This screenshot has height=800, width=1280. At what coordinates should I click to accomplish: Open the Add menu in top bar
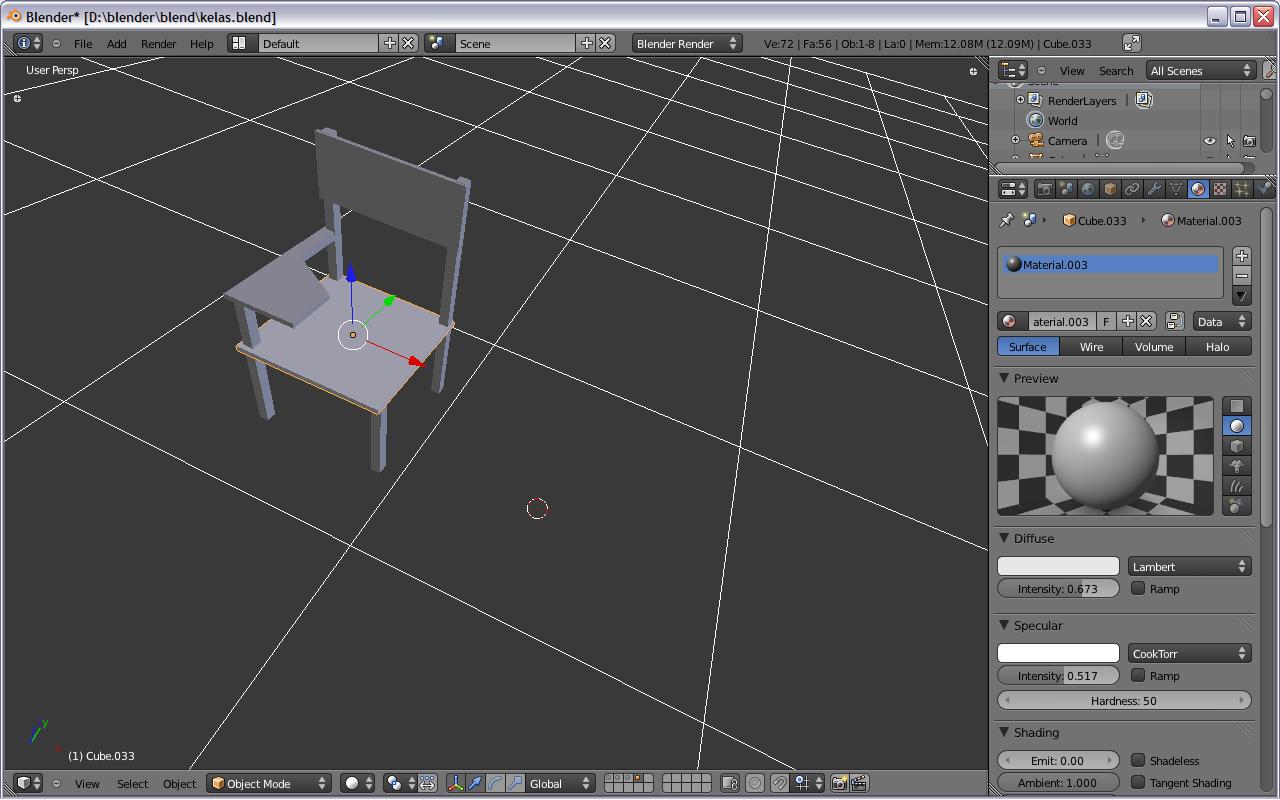116,43
